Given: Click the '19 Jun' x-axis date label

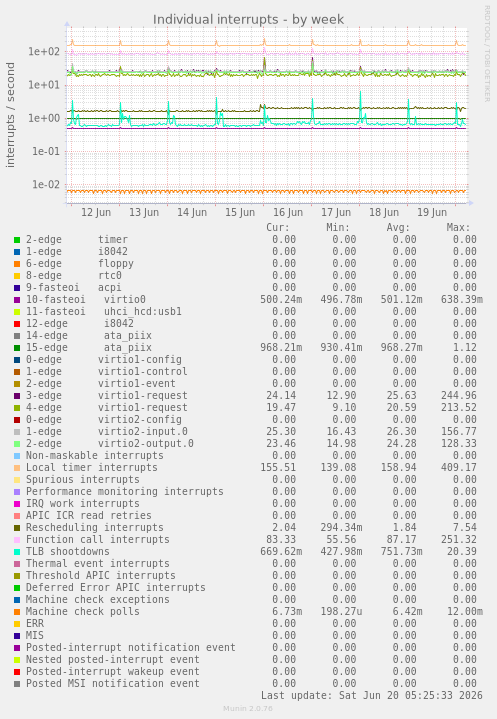Looking at the screenshot, I should pos(432,212).
